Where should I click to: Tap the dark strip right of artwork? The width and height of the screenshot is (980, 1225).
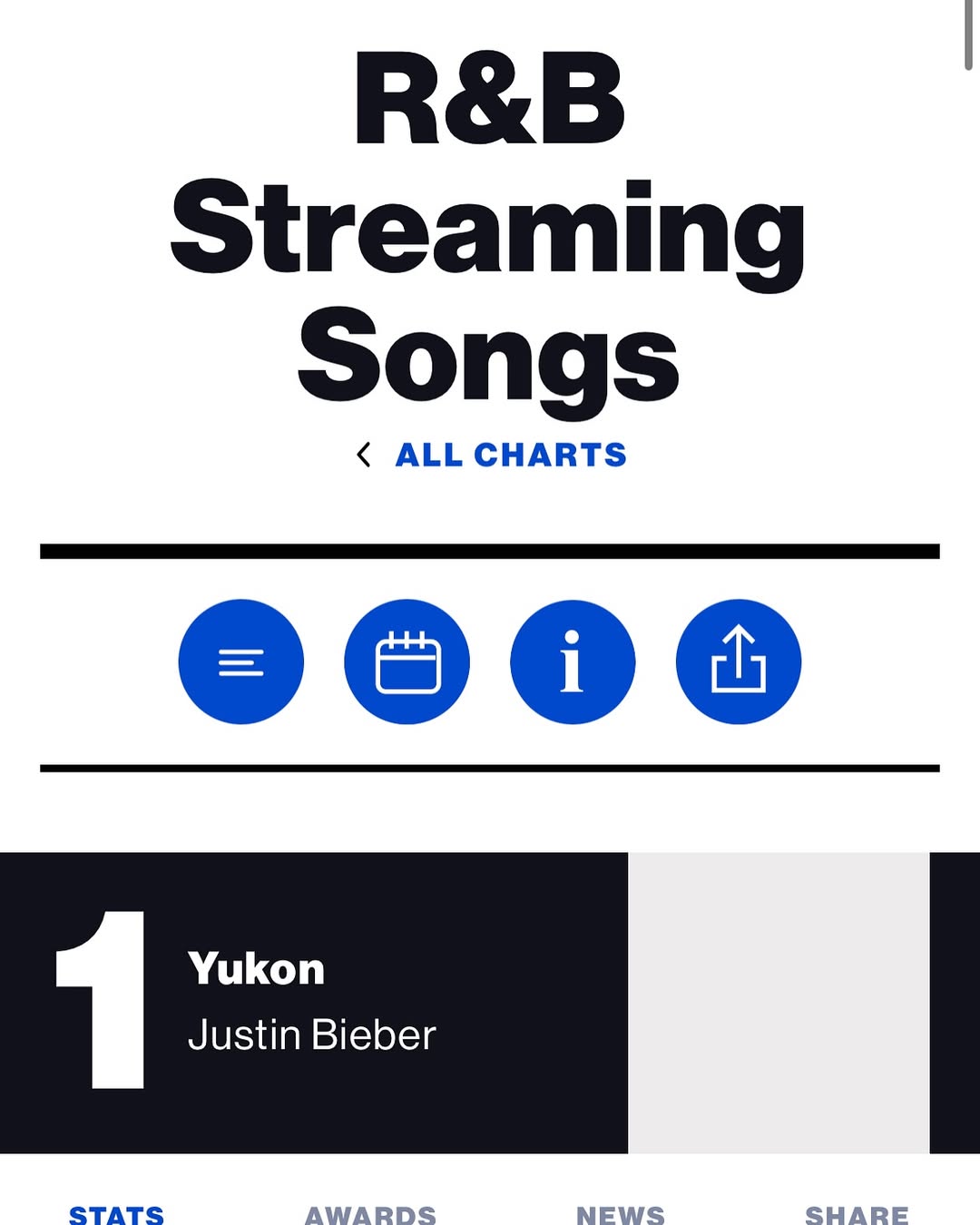pos(955,1003)
